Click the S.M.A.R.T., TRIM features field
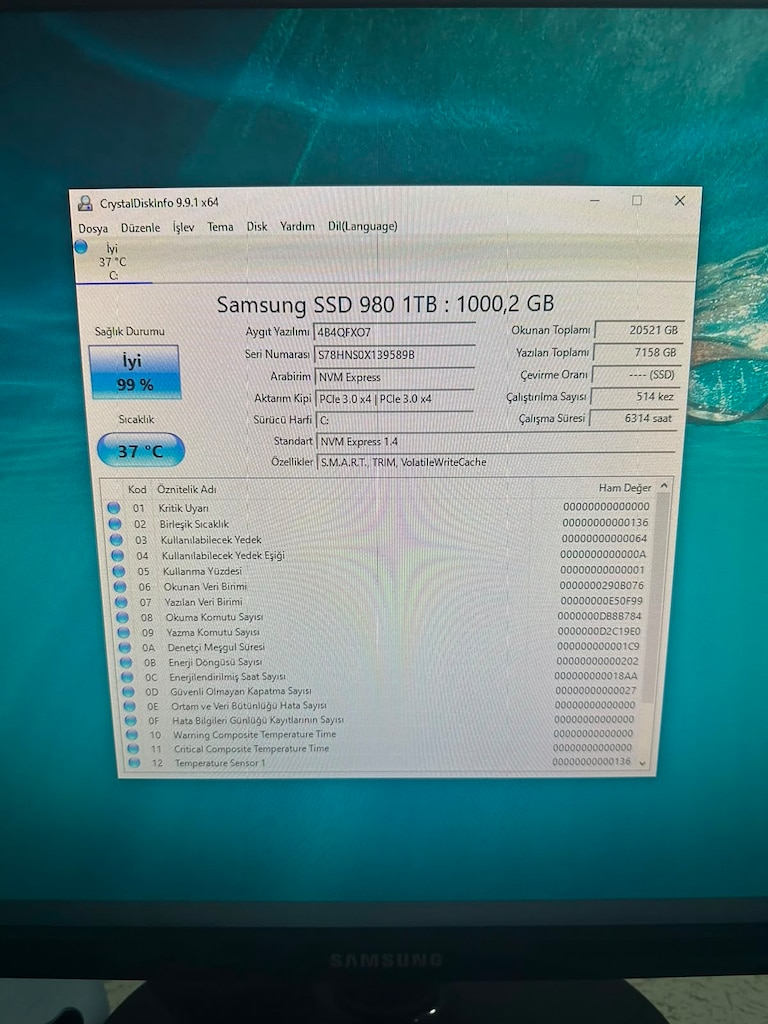Viewport: 768px width, 1024px height. coord(495,462)
